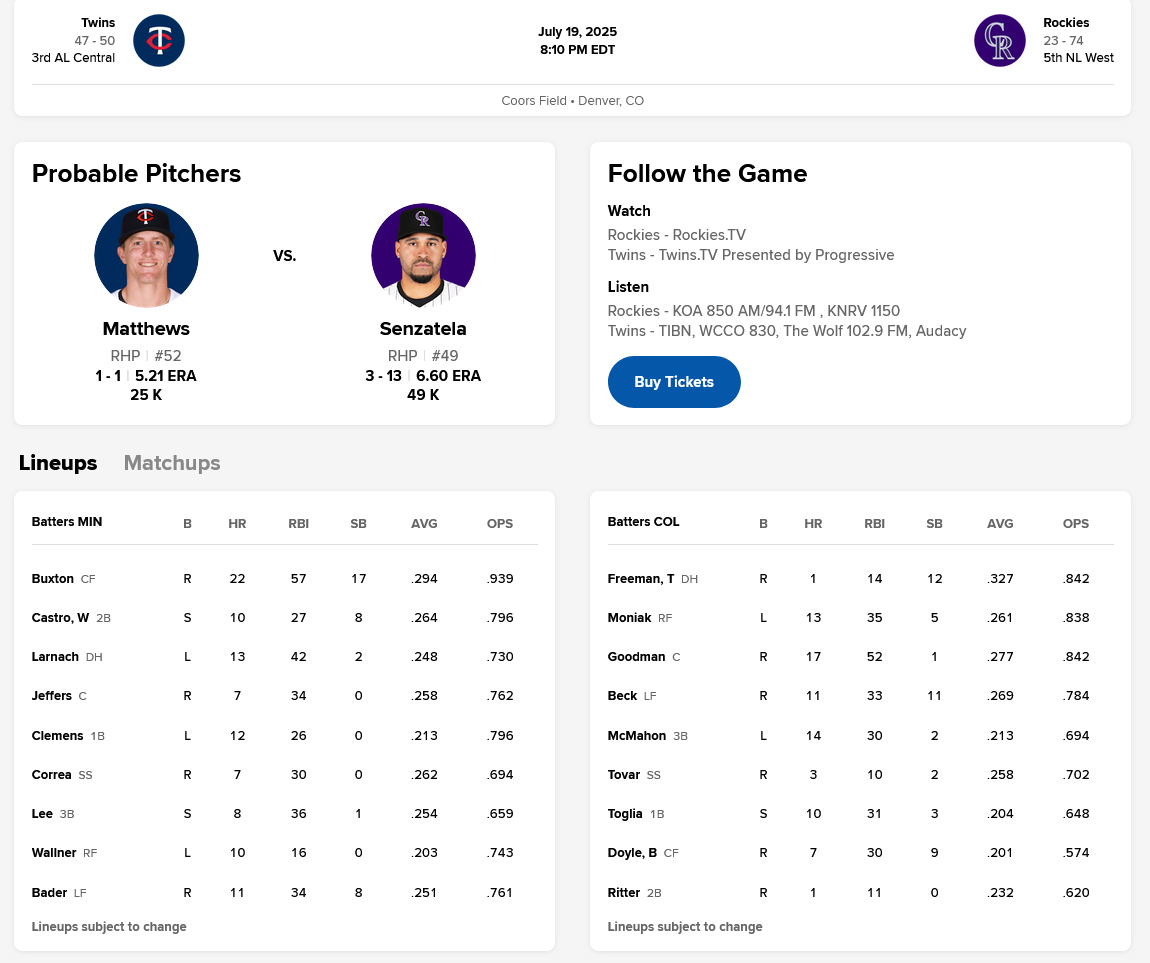
Task: Click on Castro, W in Twins lineup
Action: [x=60, y=618]
